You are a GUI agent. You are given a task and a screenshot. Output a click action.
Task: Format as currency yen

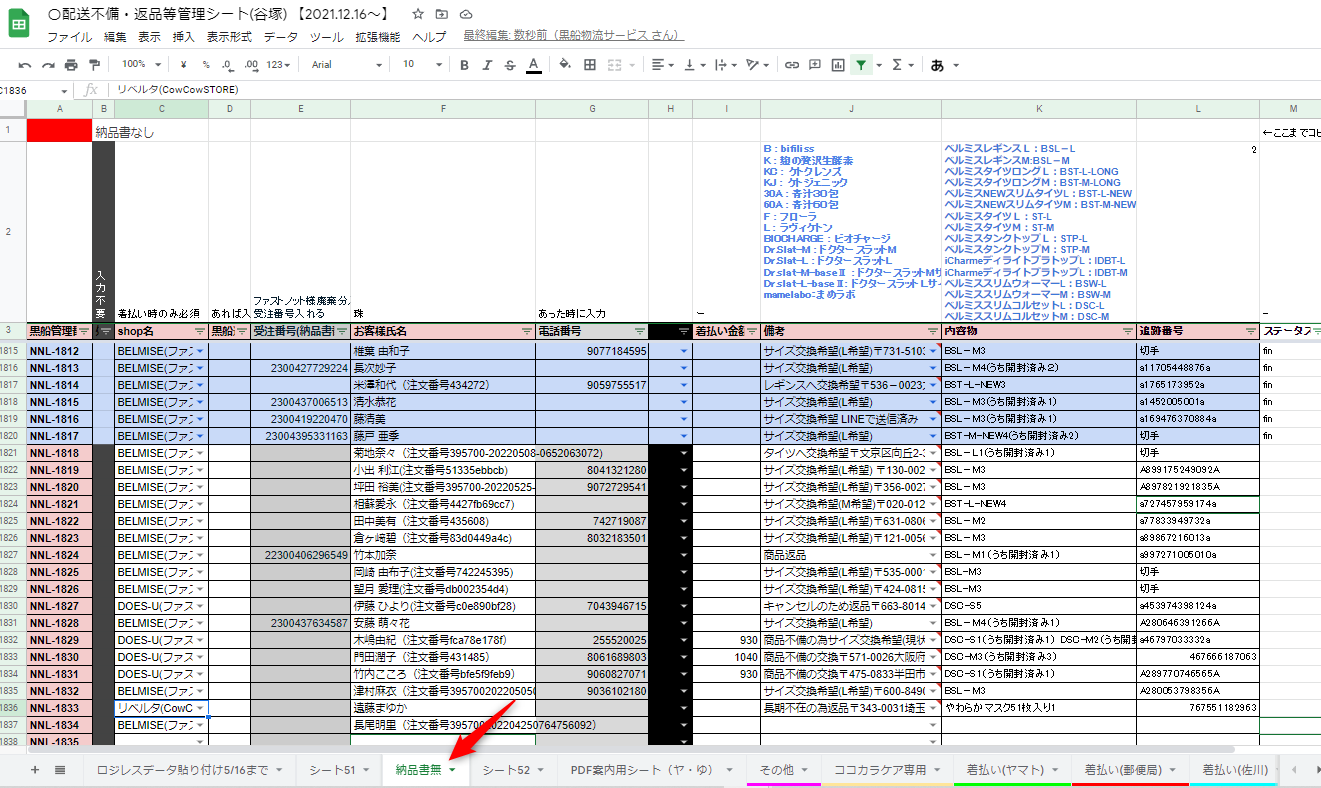pyautogui.click(x=185, y=64)
